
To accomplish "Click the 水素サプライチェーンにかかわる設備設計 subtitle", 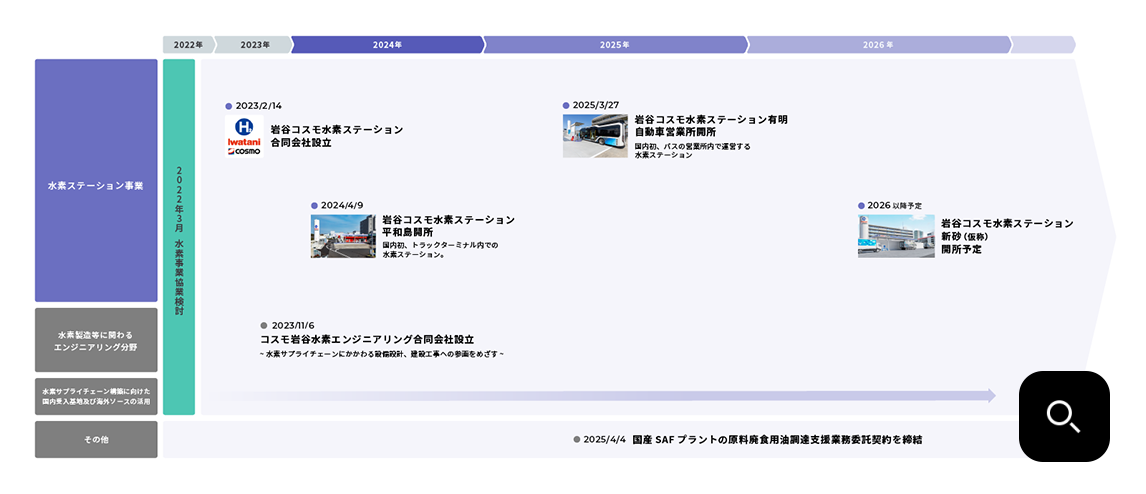I will pyautogui.click(x=382, y=354).
